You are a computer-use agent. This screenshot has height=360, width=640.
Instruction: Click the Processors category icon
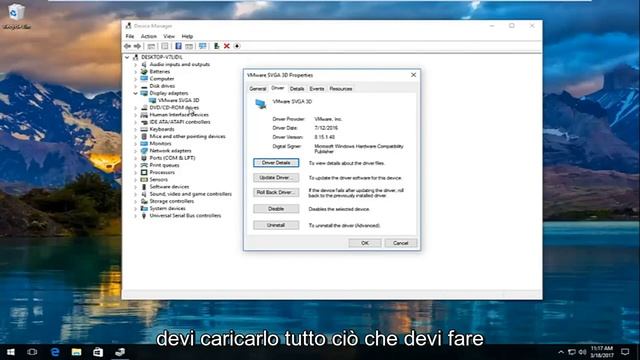144,172
